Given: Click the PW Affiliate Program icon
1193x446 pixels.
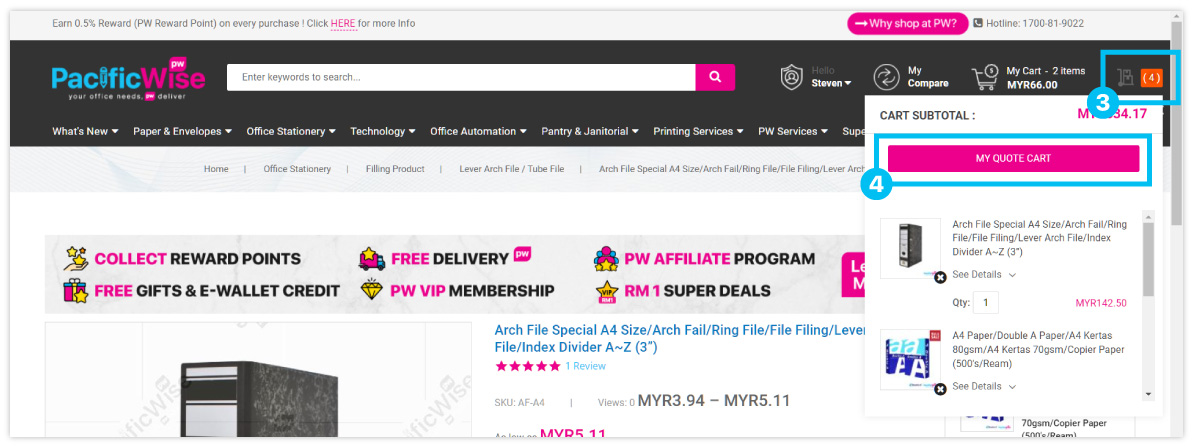Looking at the screenshot, I should tap(606, 259).
